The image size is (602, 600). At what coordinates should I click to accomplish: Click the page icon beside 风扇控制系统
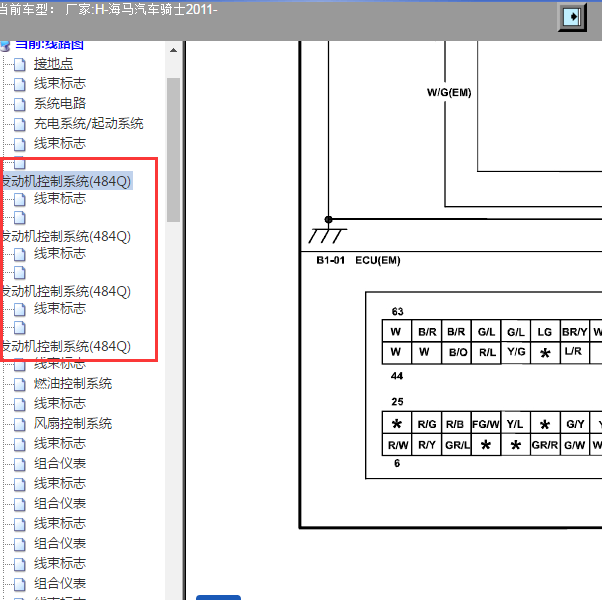20,424
